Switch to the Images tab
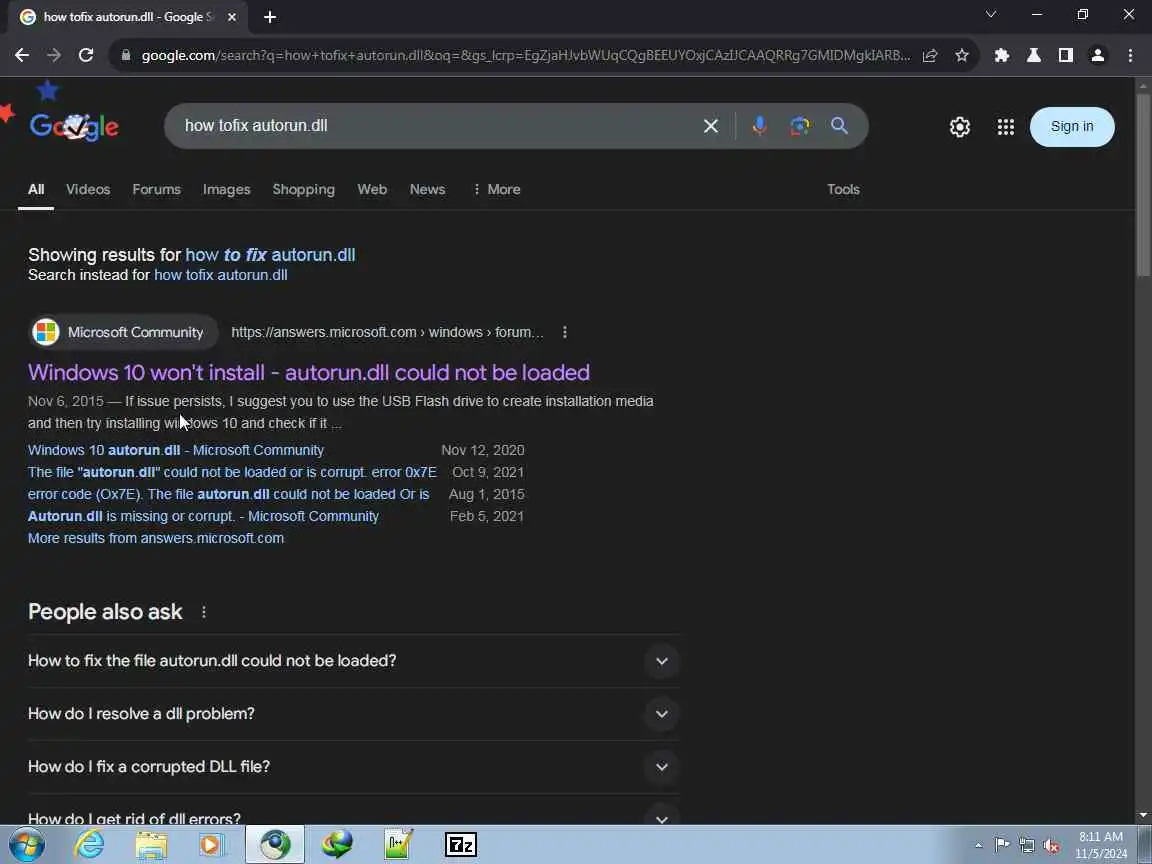Viewport: 1152px width, 864px height. pos(226,190)
